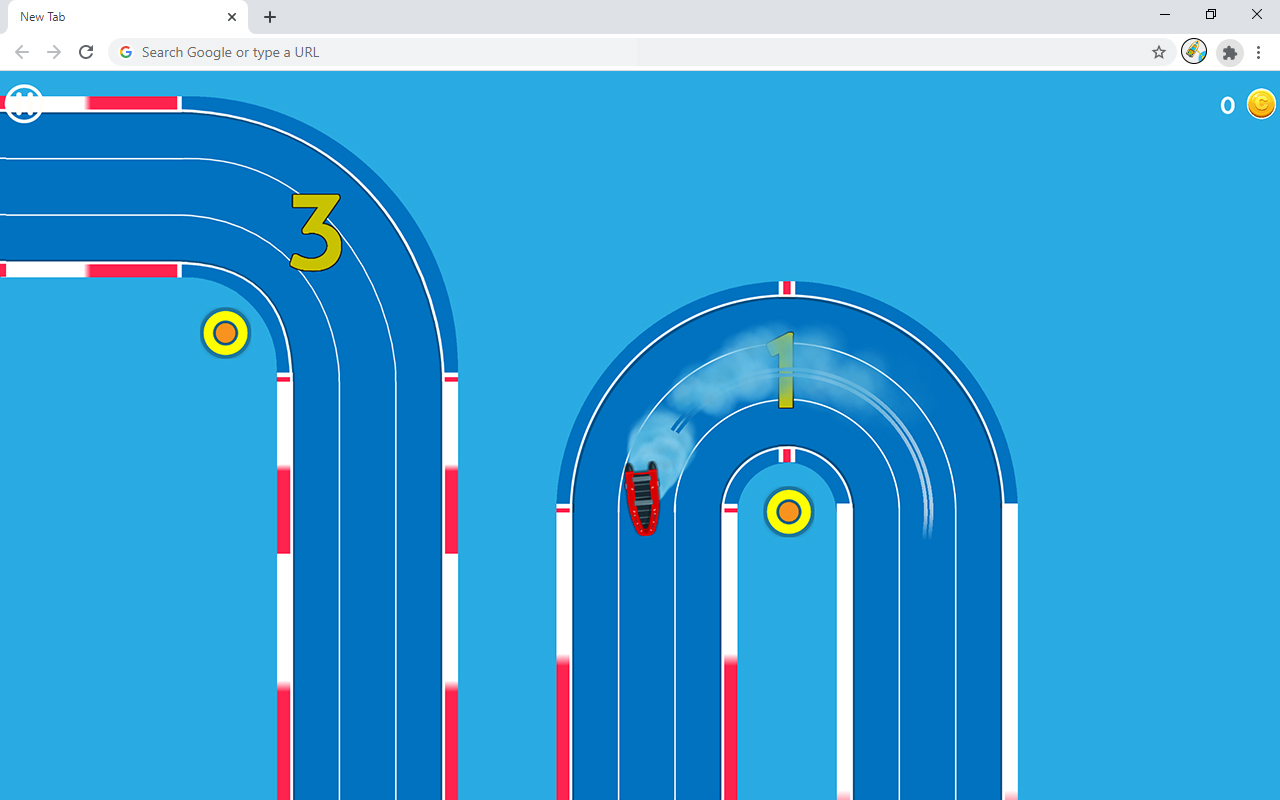Click the Google search icon in the omnibox
This screenshot has height=800, width=1280.
click(x=125, y=52)
